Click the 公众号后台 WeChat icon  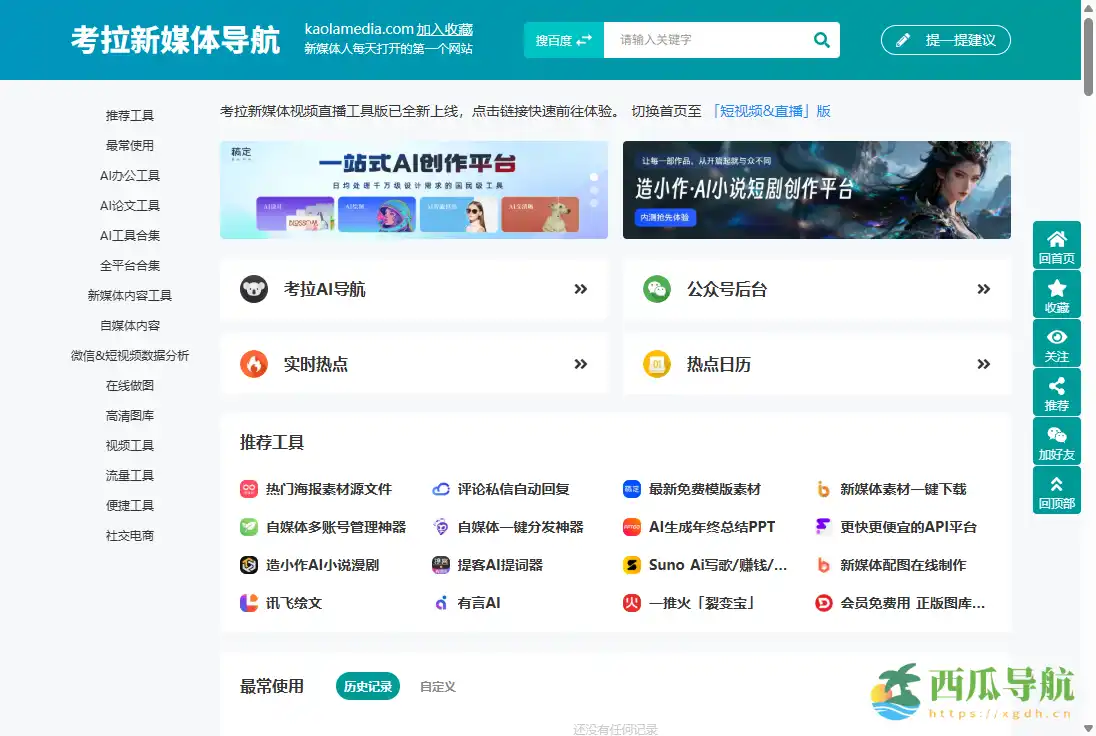[657, 288]
